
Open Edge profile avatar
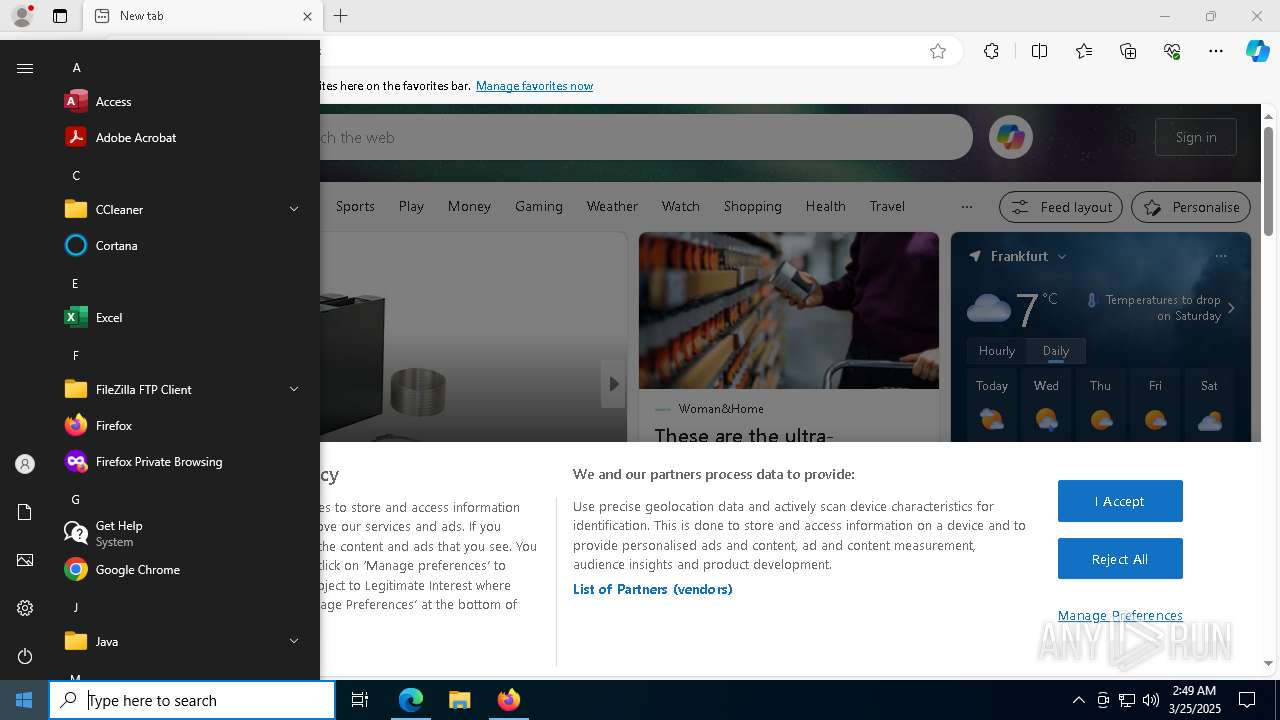[22, 15]
